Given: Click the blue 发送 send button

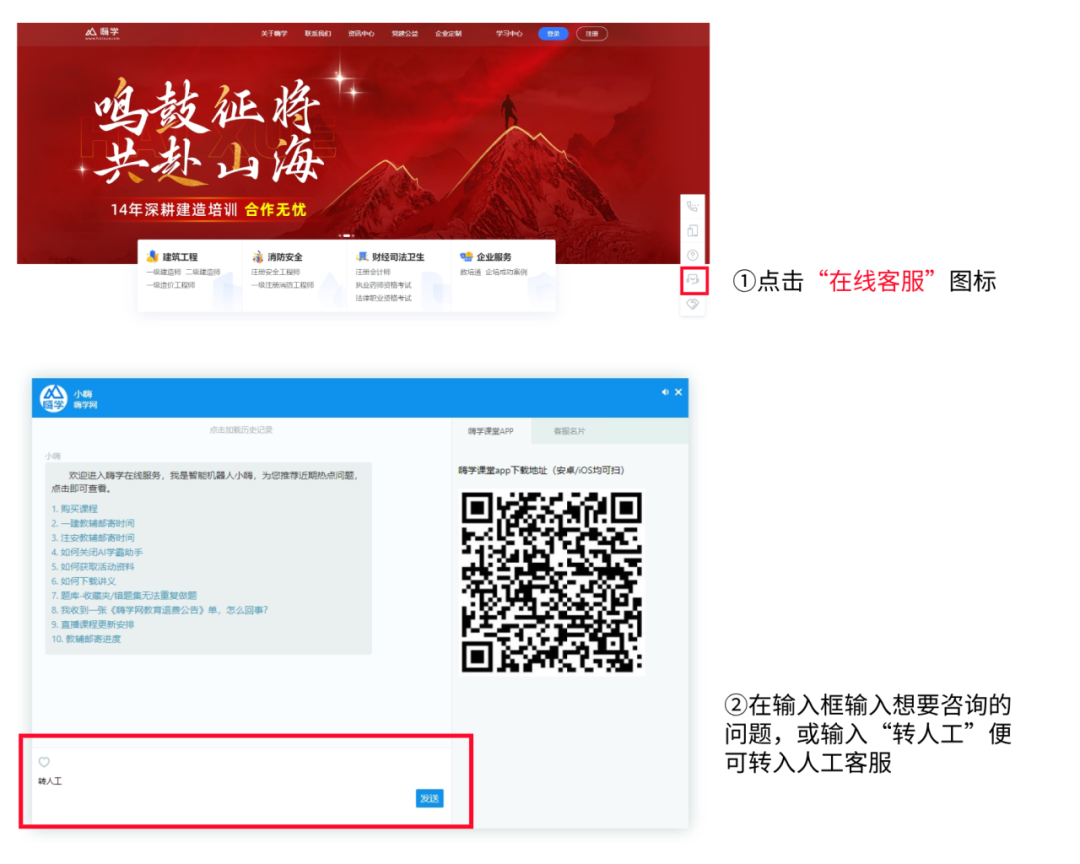Looking at the screenshot, I should click(x=429, y=798).
